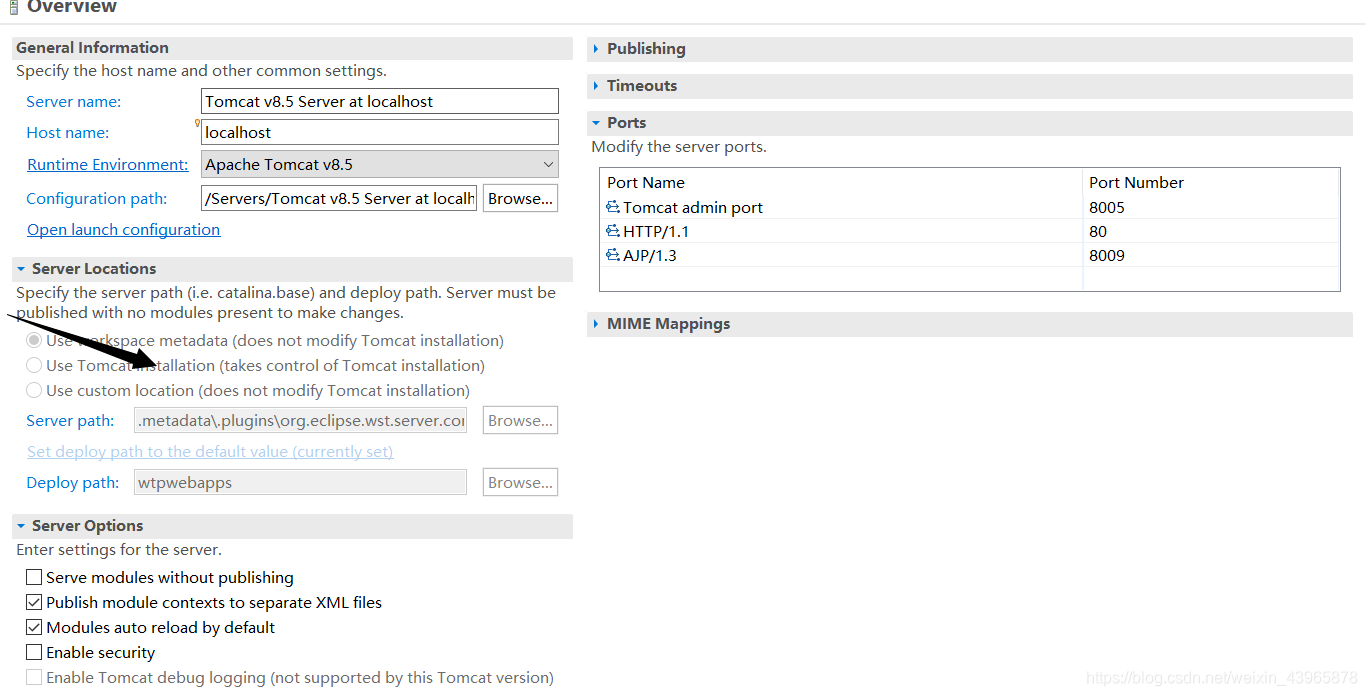
Task: Select the port number 8005 cell
Action: coord(1107,207)
